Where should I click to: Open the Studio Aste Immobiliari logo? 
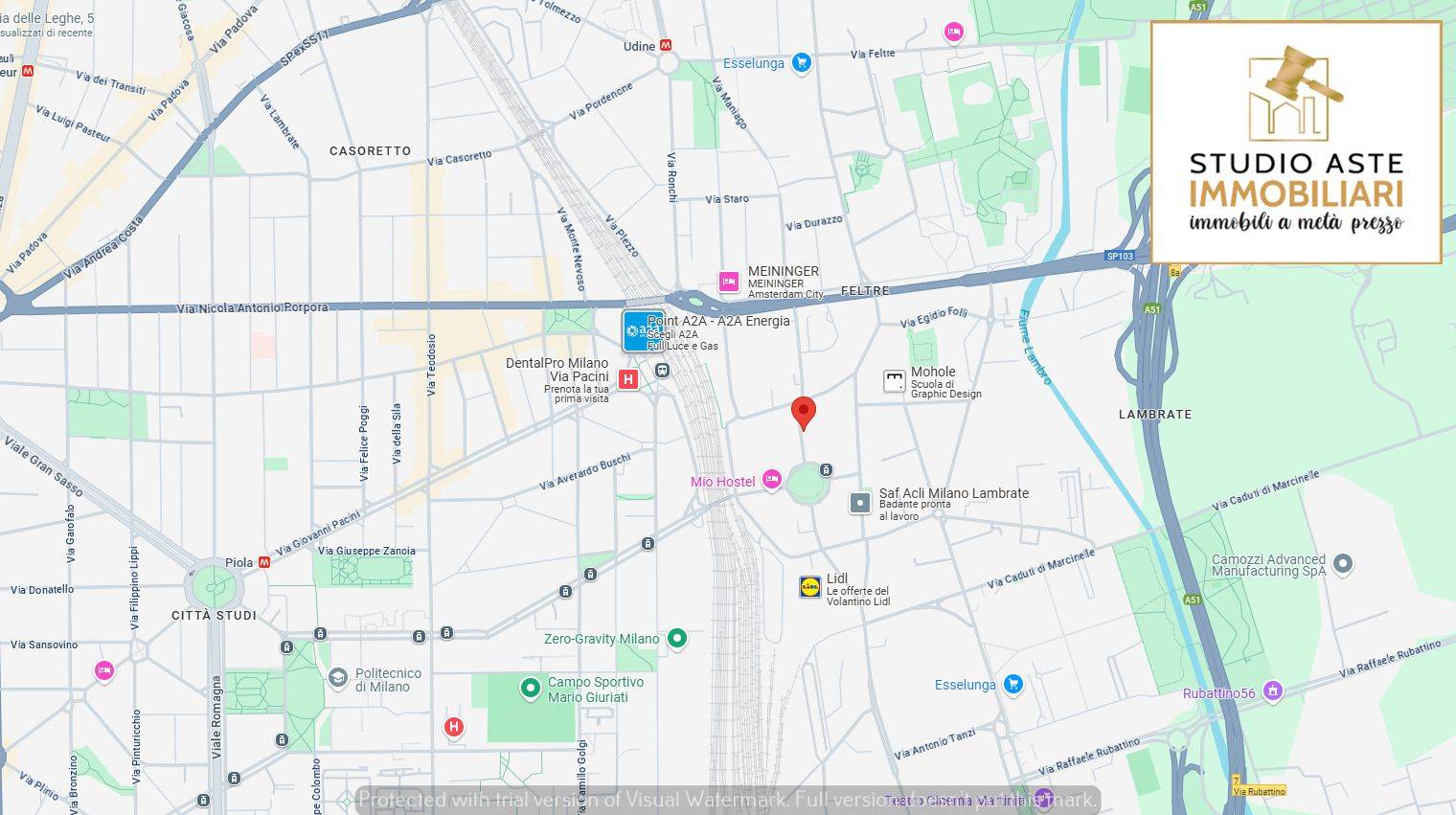[1296, 142]
